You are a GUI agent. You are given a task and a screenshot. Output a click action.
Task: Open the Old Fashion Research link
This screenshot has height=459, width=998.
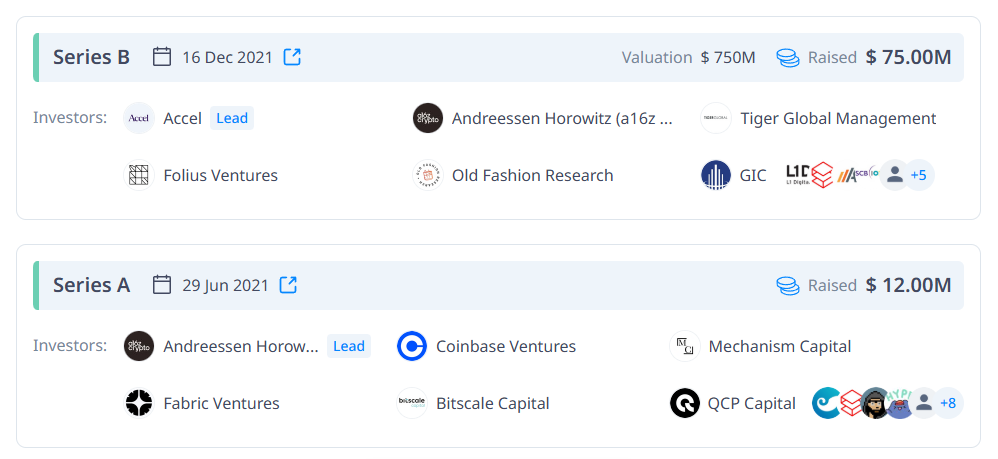(533, 175)
